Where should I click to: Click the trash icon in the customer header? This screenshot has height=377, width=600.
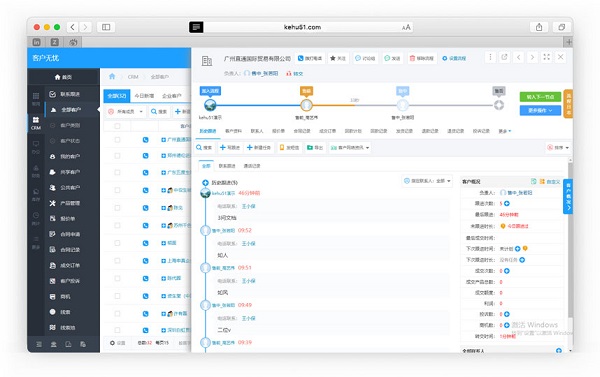coord(412,58)
